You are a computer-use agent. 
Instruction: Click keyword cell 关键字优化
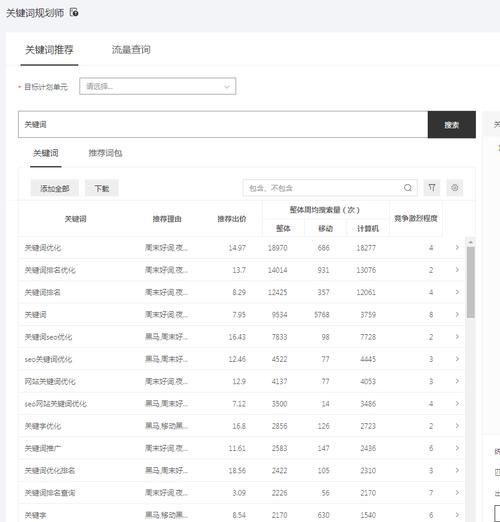tap(43, 426)
